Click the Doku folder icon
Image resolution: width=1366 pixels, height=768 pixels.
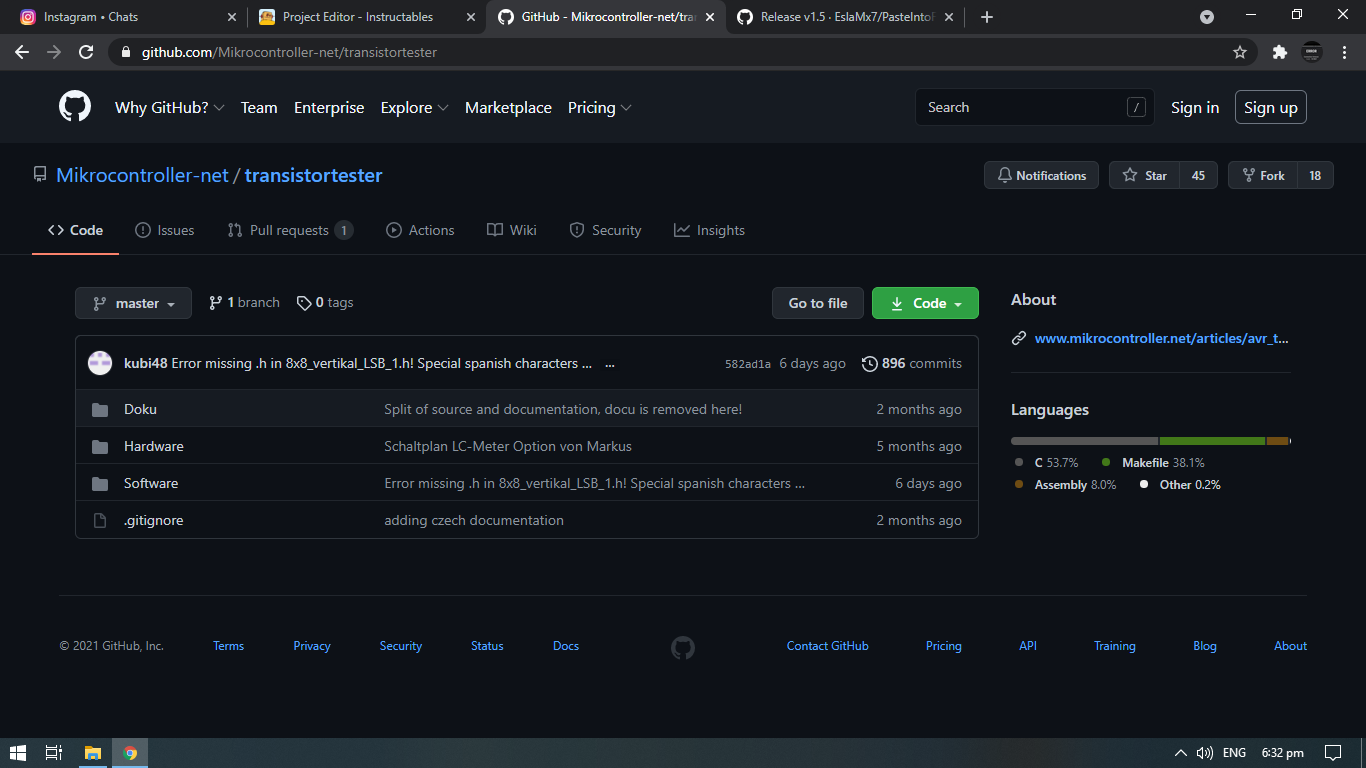[100, 409]
